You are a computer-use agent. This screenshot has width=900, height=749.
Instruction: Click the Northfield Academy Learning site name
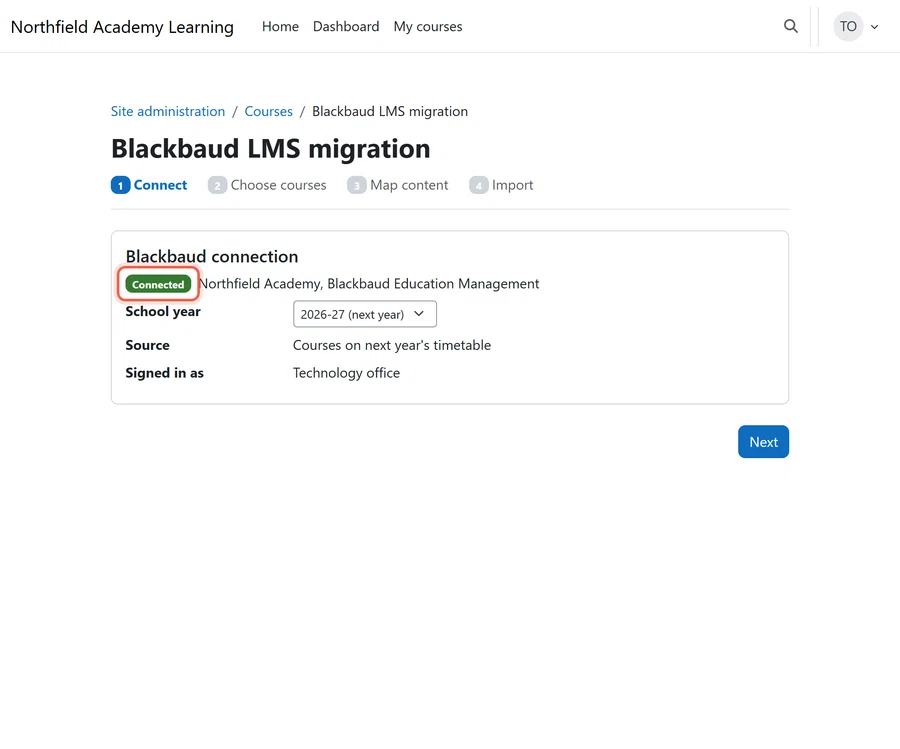[x=122, y=27]
